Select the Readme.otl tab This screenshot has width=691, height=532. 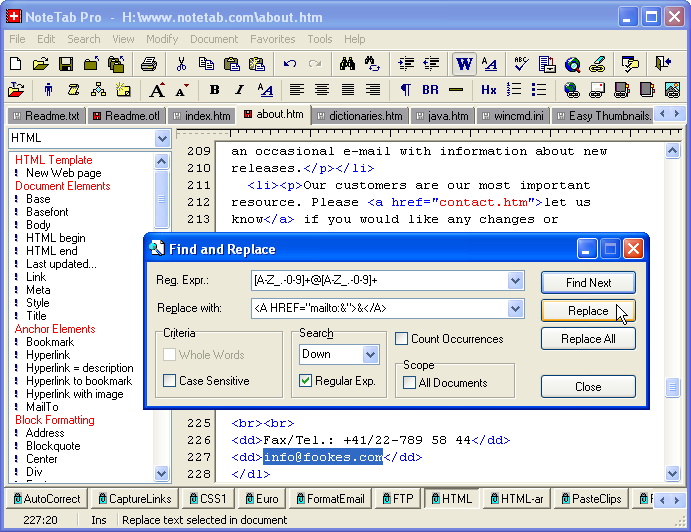pos(126,116)
